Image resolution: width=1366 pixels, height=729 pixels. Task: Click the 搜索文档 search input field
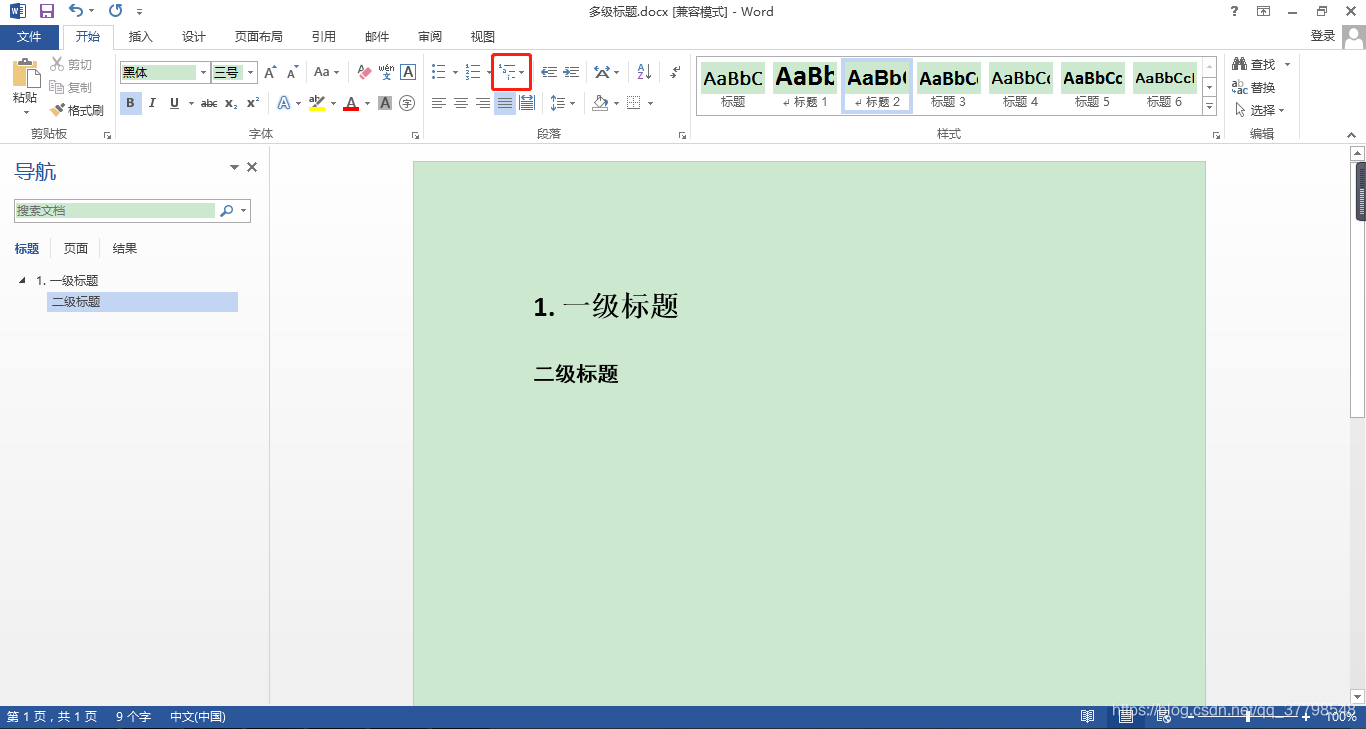[x=115, y=211]
